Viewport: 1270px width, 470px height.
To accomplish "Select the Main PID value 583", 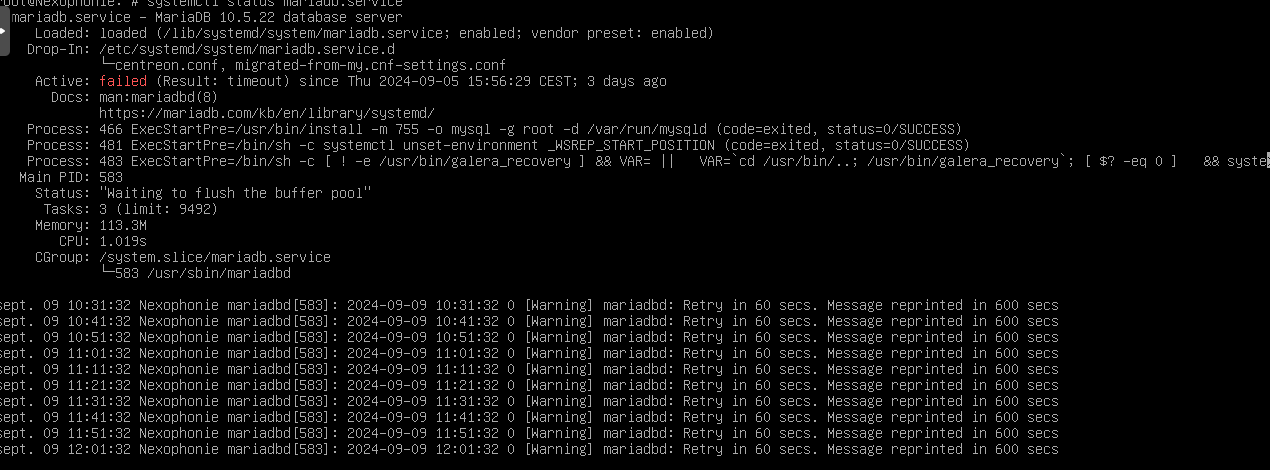I will point(111,177).
